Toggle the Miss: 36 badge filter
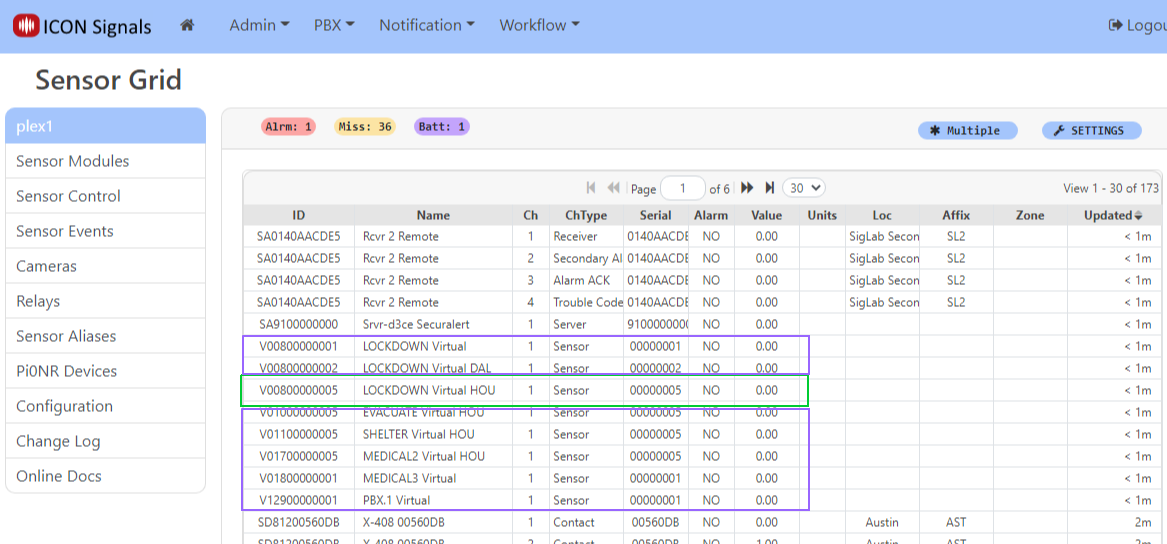 pyautogui.click(x=365, y=127)
